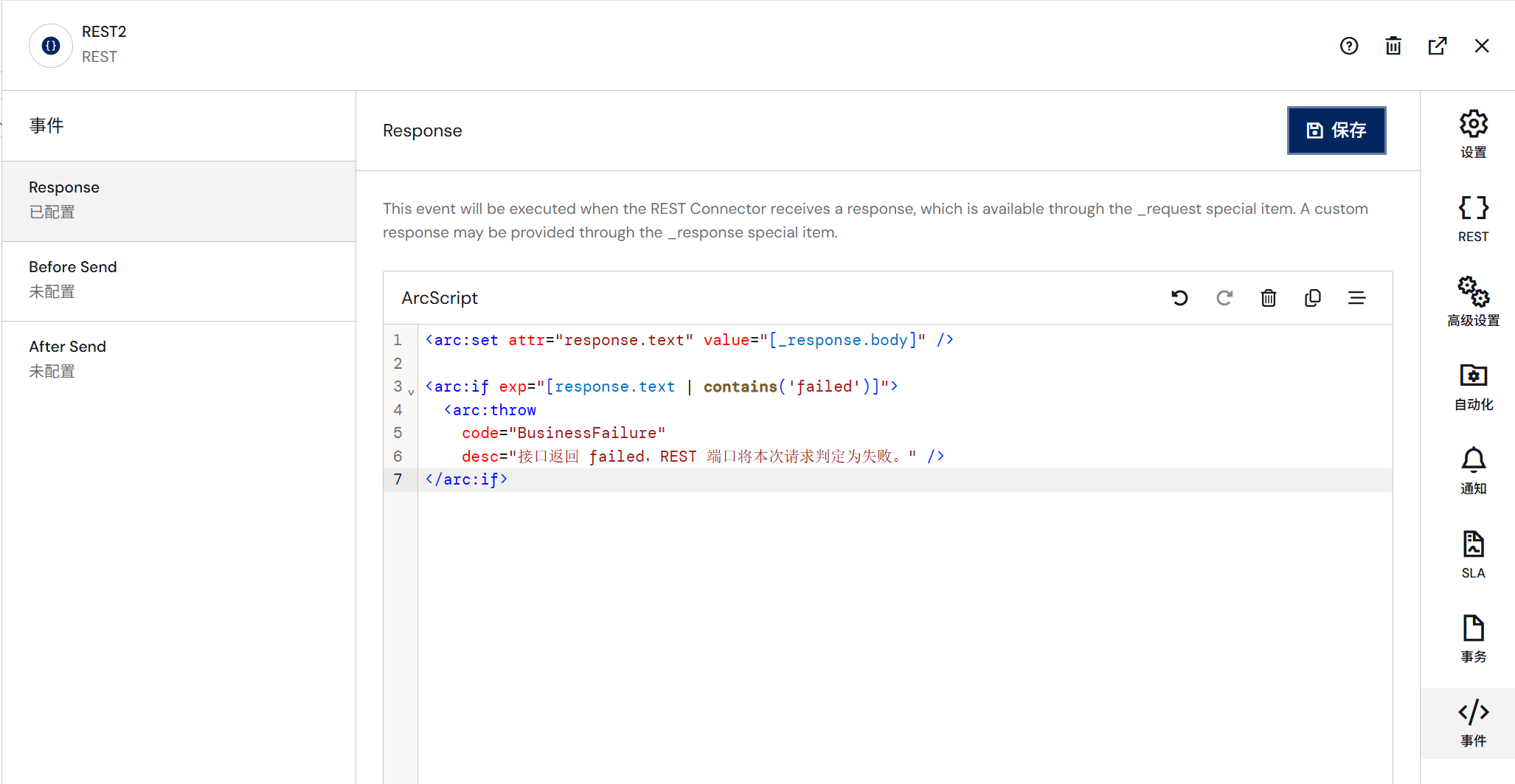The height and width of the screenshot is (784, 1515).
Task: Copy the ArcScript code
Action: click(x=1313, y=298)
